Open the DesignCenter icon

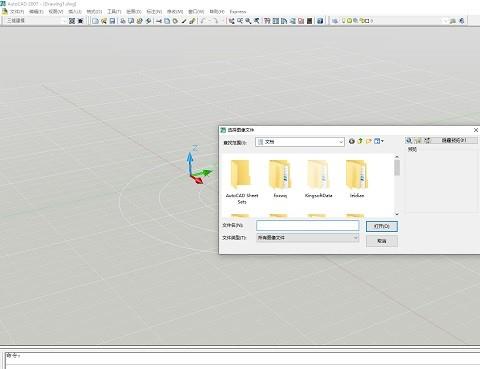276,21
